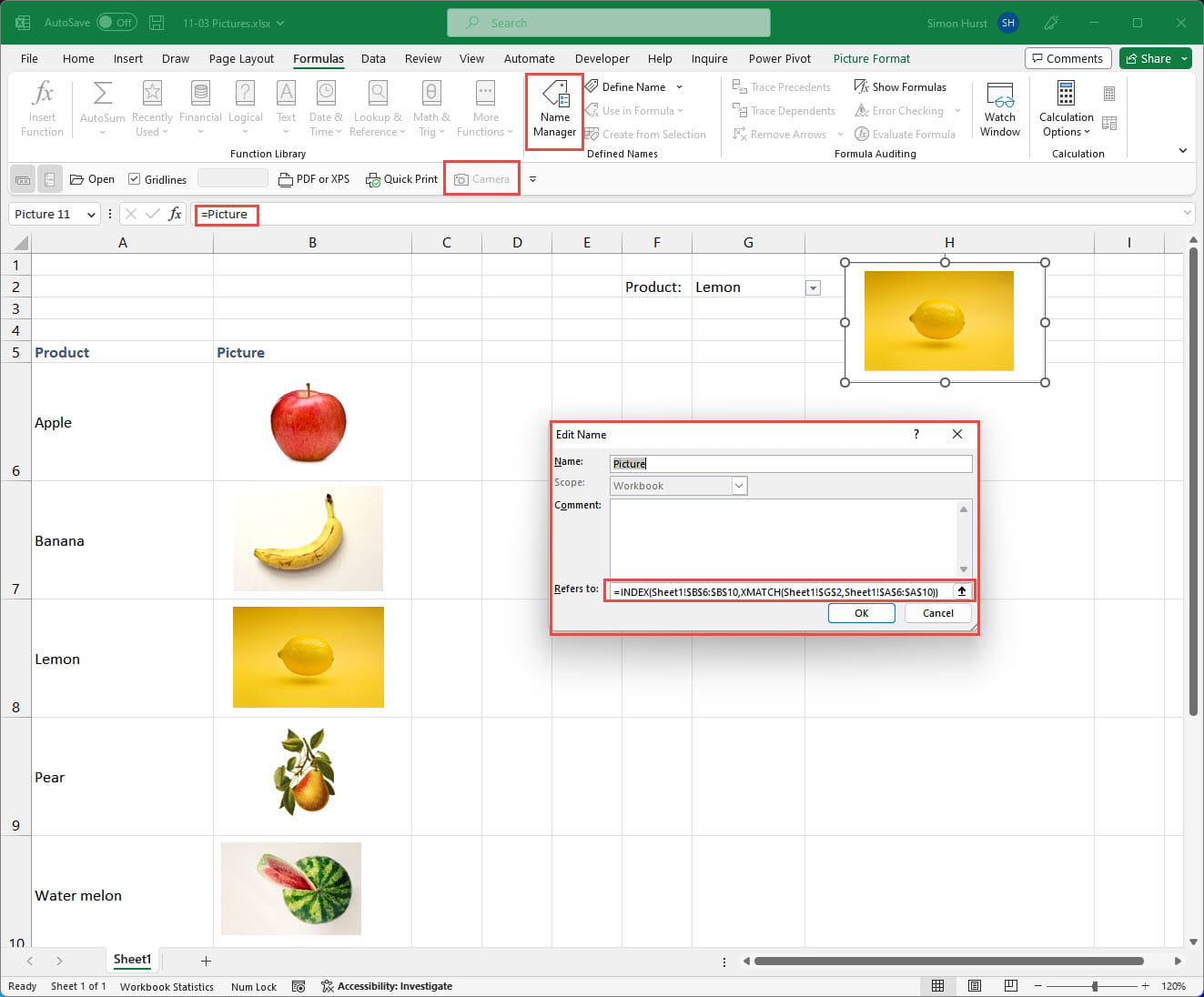This screenshot has width=1204, height=997.
Task: Click the Name field in Edit Name dialog
Action: (x=790, y=464)
